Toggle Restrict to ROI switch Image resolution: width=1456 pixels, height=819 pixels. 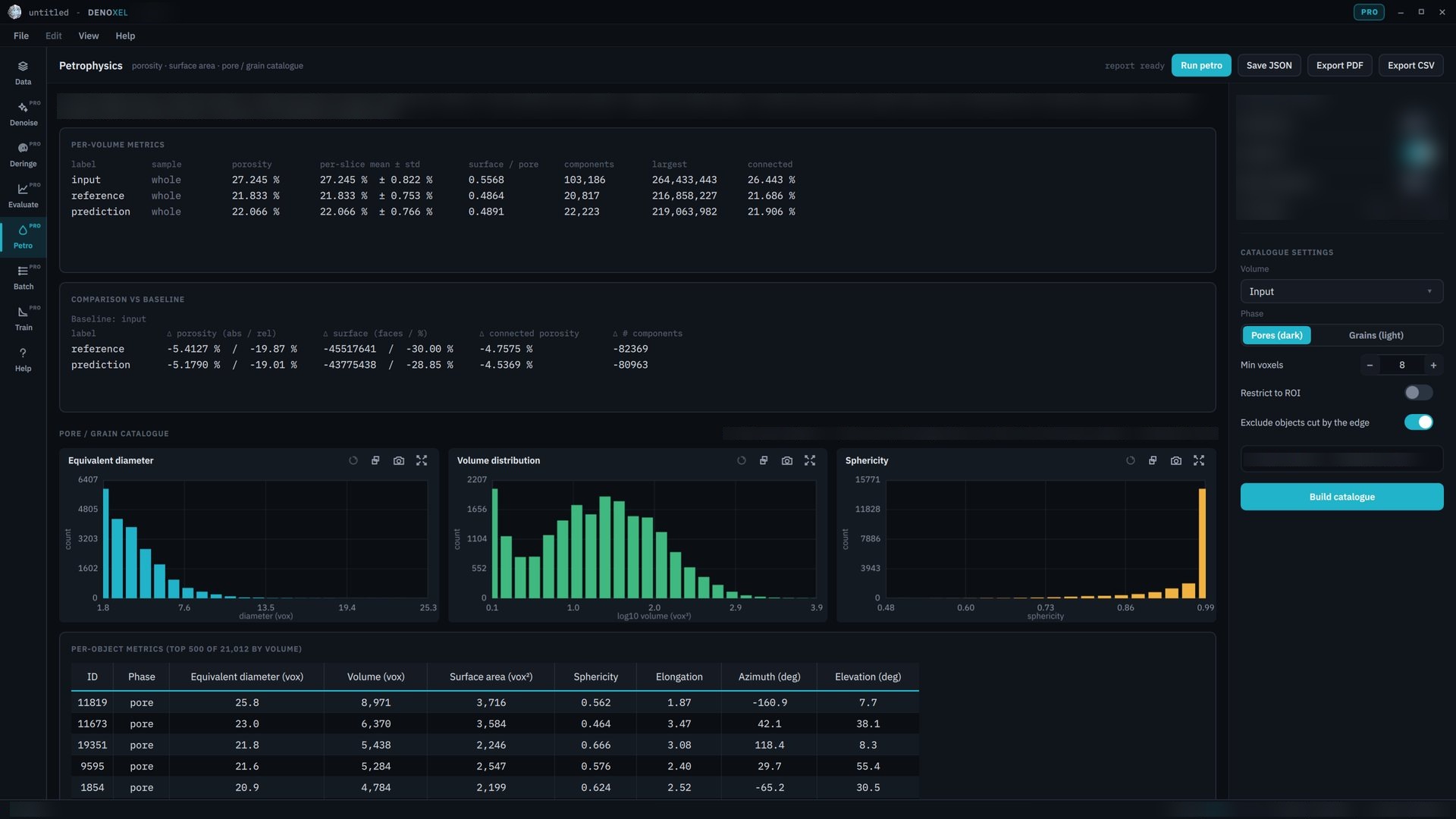(x=1418, y=393)
